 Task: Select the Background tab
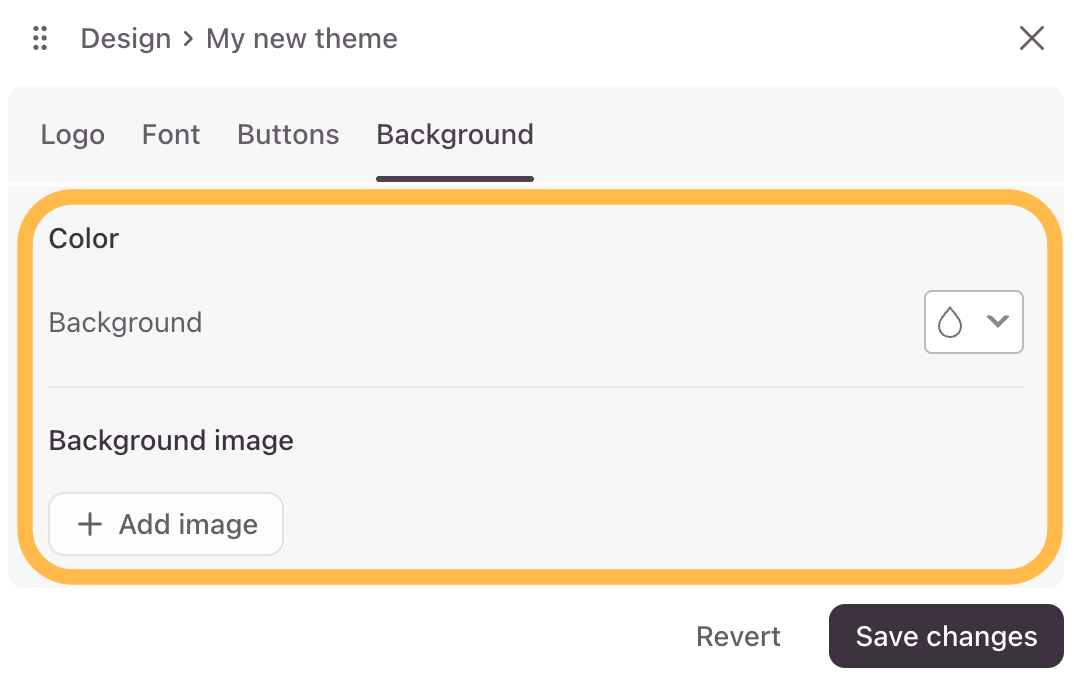[x=455, y=134]
